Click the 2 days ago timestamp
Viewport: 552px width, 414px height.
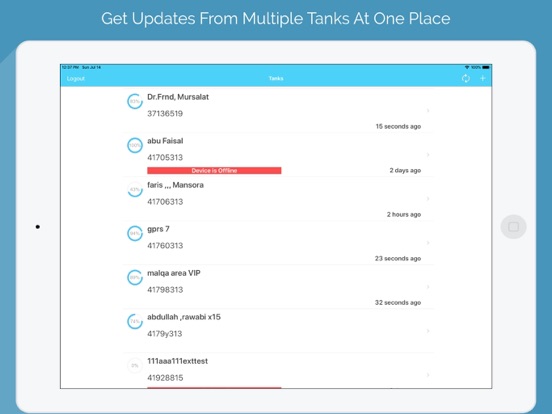(x=405, y=170)
